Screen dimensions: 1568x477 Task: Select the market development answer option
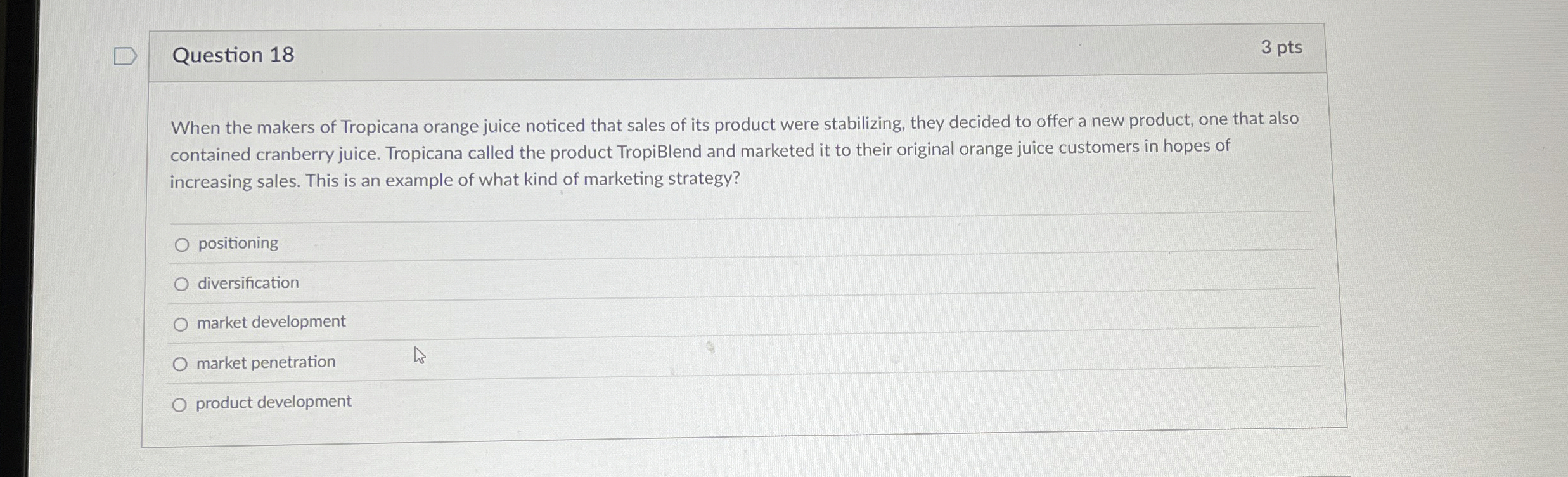pos(181,323)
